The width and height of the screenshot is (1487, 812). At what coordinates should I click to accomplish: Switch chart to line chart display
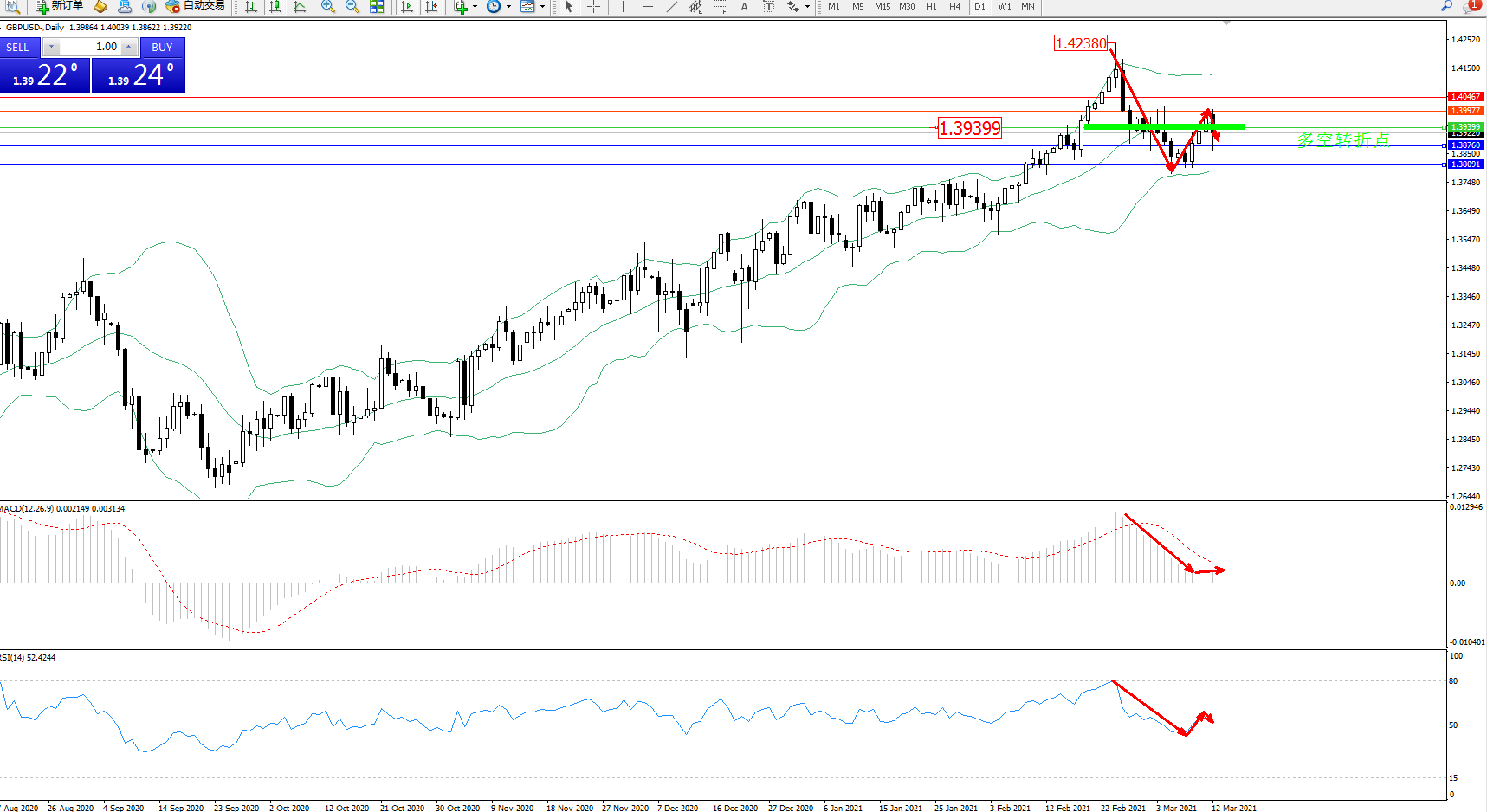[300, 7]
